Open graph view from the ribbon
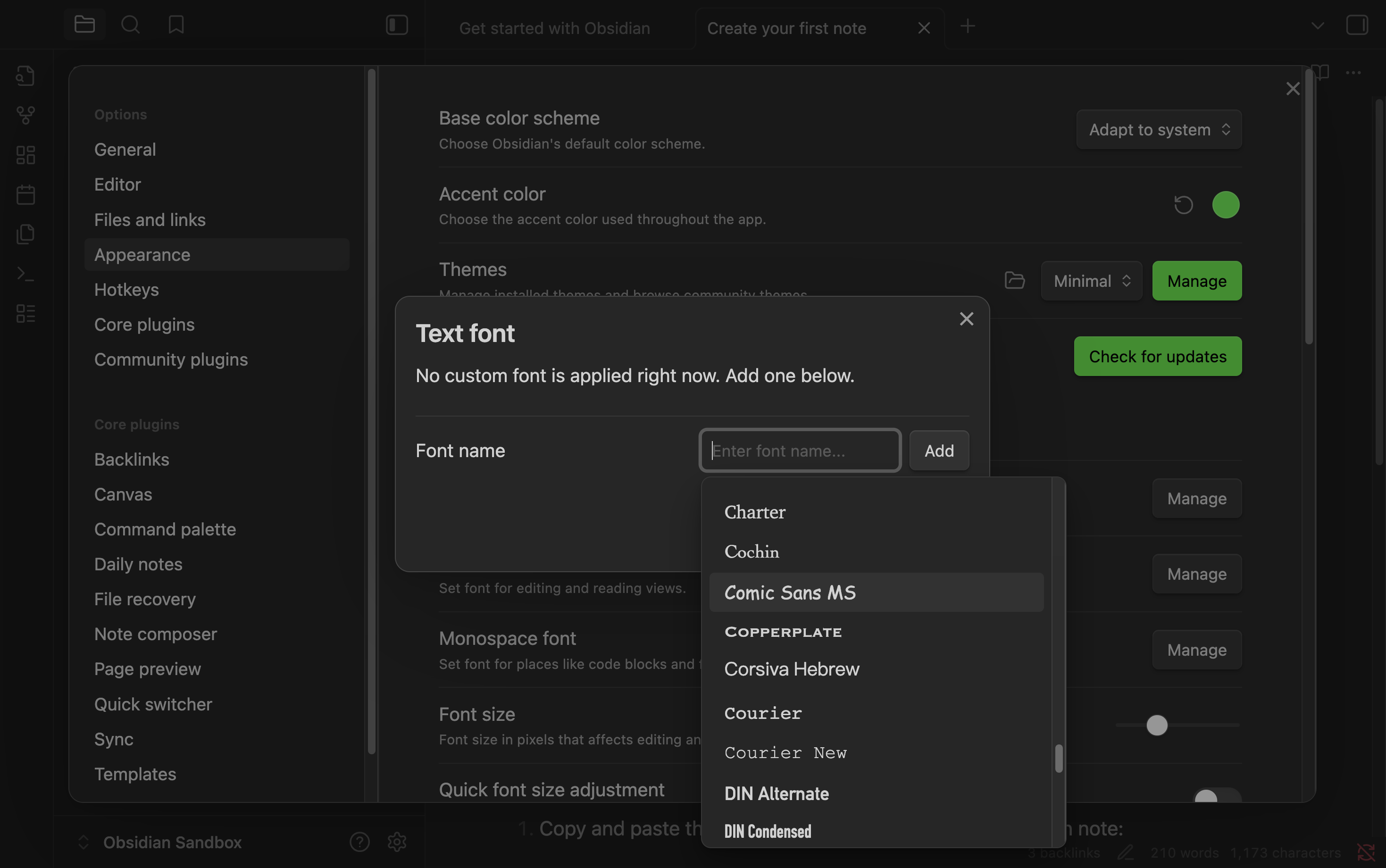The image size is (1386, 868). coord(26,116)
